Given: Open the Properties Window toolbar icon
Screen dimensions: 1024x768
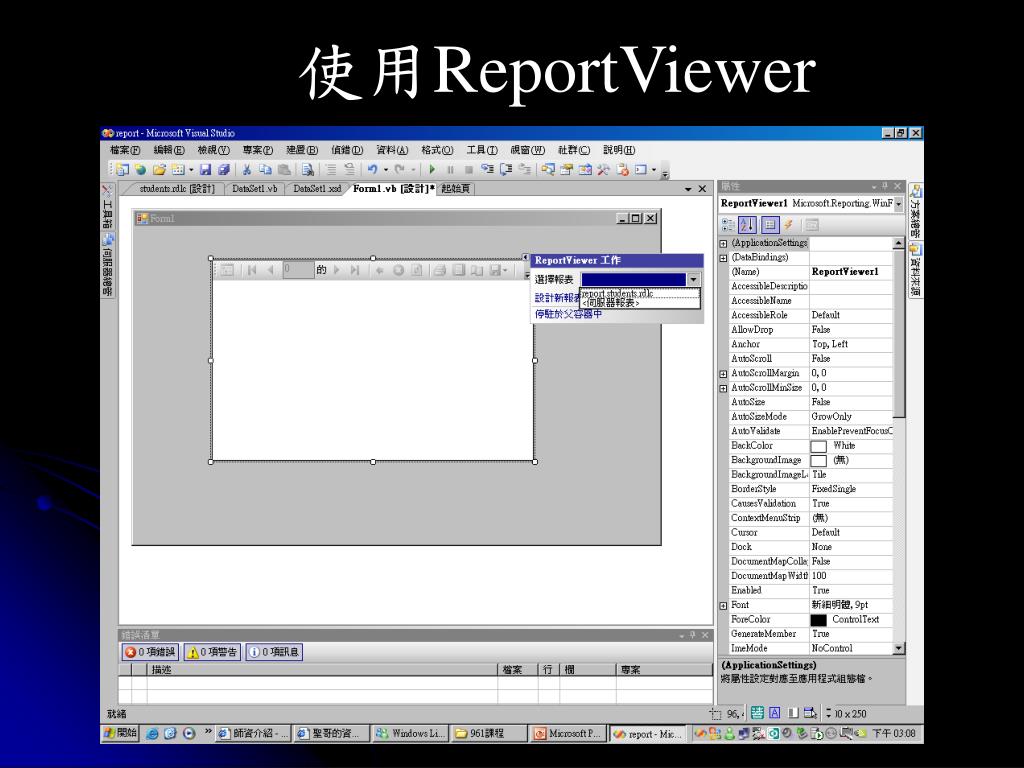Looking at the screenshot, I should click(566, 170).
